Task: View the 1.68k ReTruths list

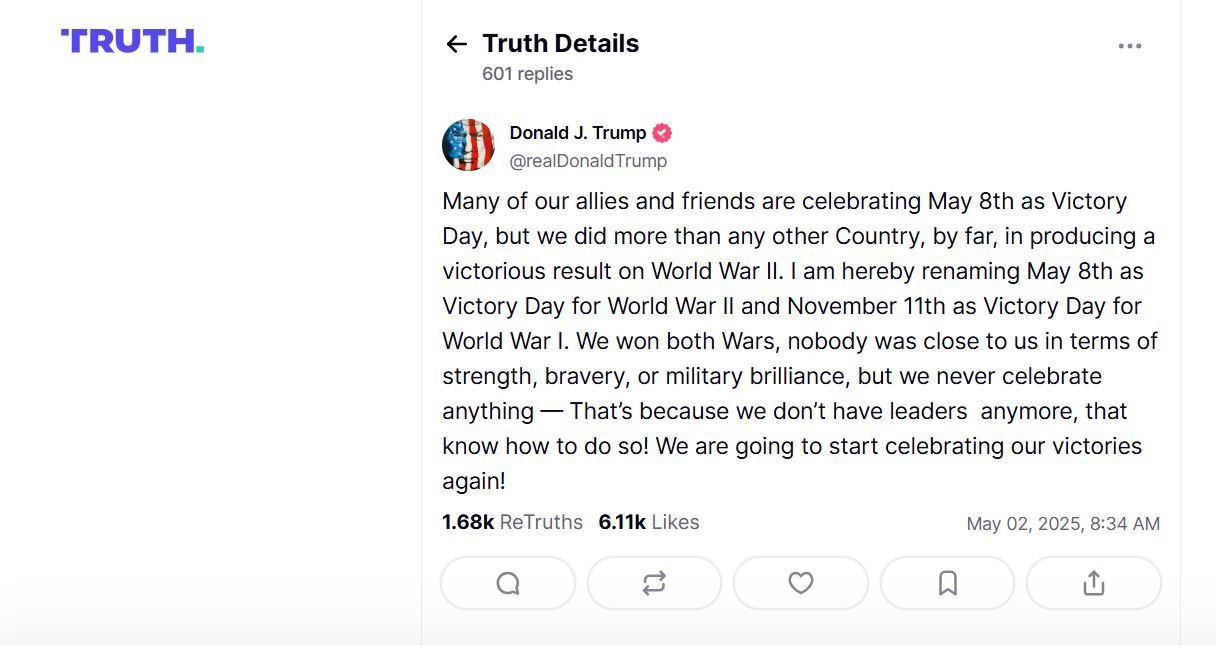Action: [x=512, y=522]
